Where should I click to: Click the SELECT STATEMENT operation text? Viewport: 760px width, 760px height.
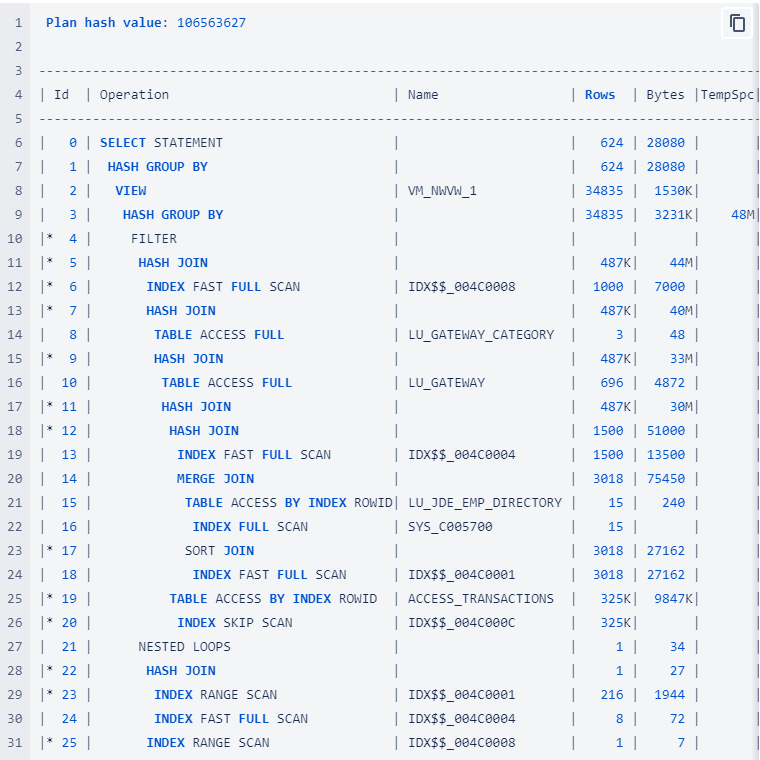[x=161, y=143]
